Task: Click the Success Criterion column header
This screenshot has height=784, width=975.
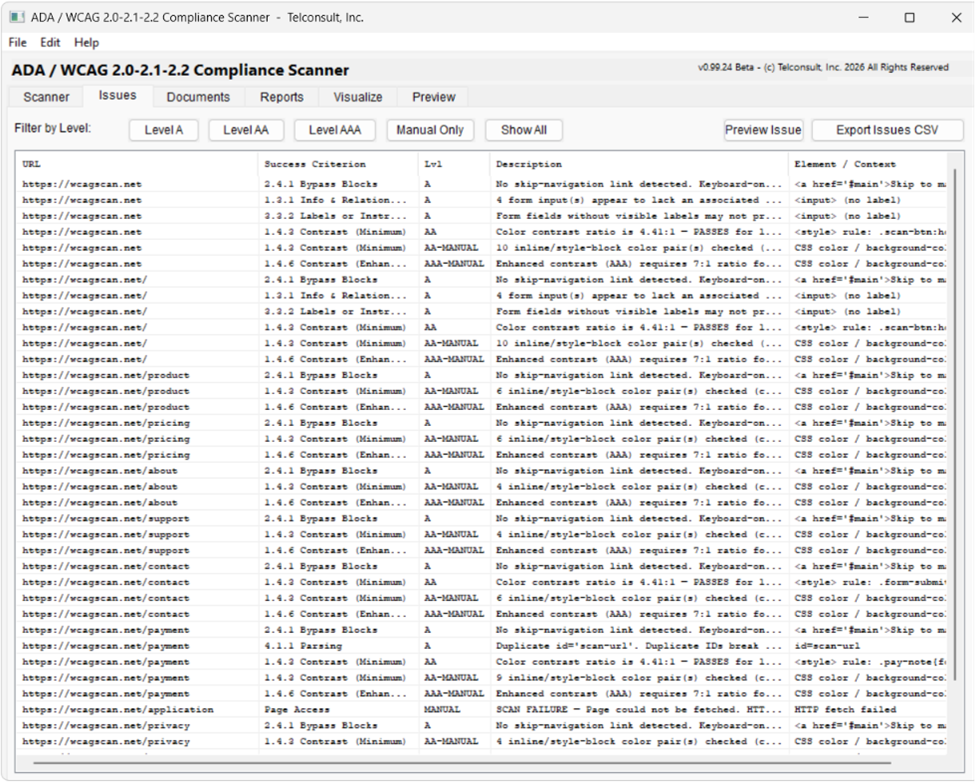Action: point(338,164)
